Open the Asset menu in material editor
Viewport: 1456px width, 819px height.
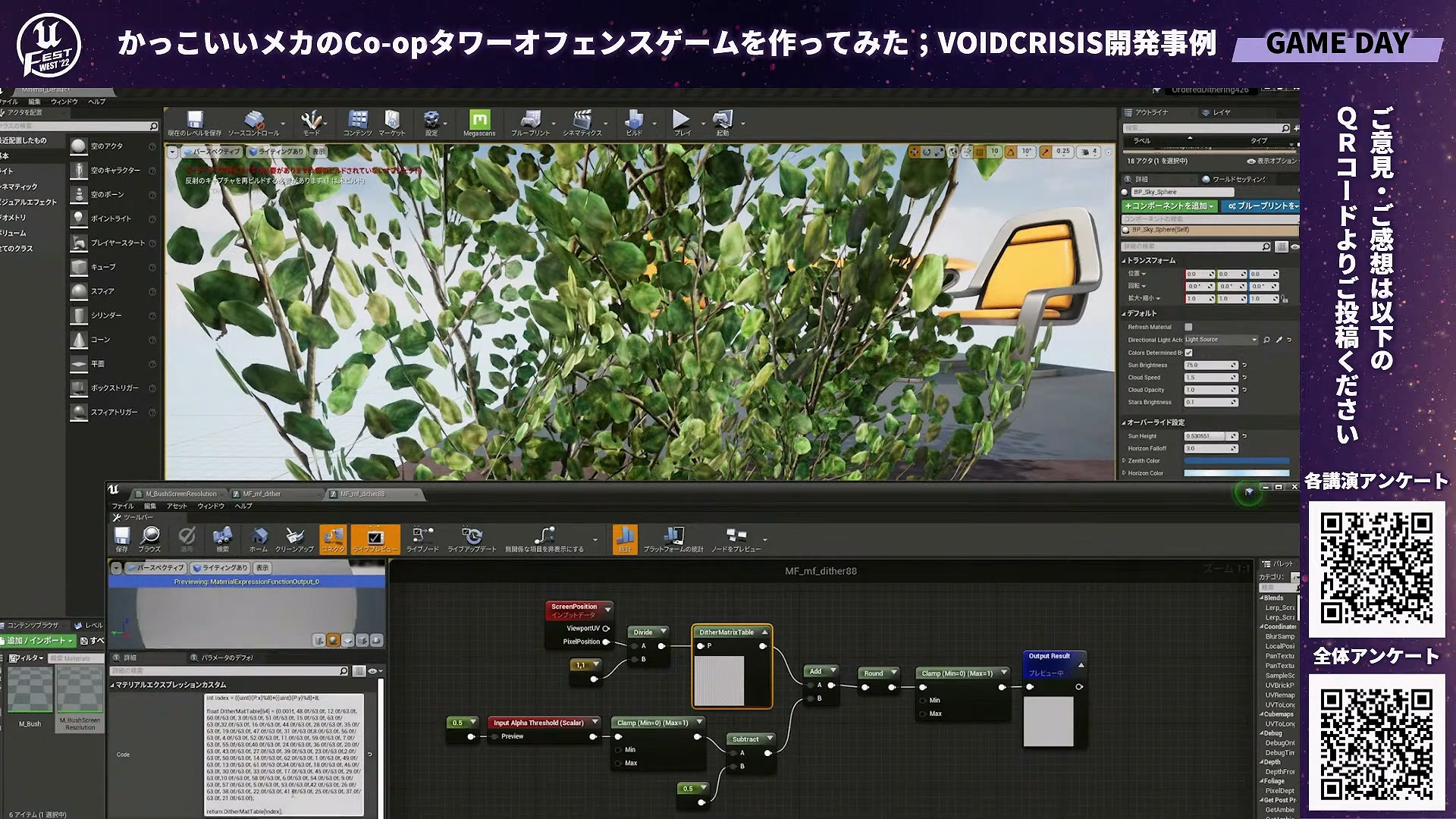(177, 506)
